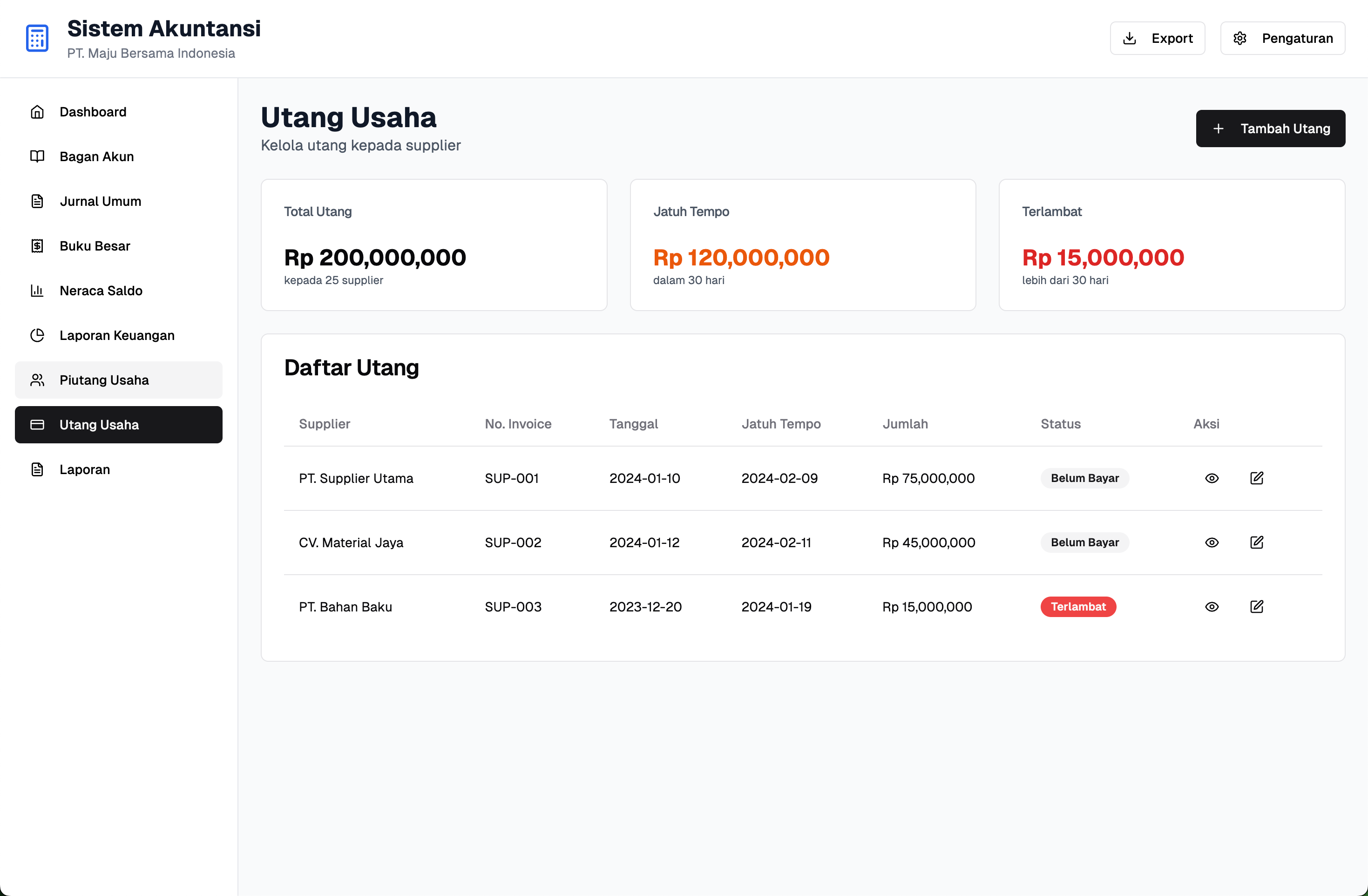The image size is (1368, 896).
Task: Click the Dashboard home icon in sidebar
Action: [37, 112]
